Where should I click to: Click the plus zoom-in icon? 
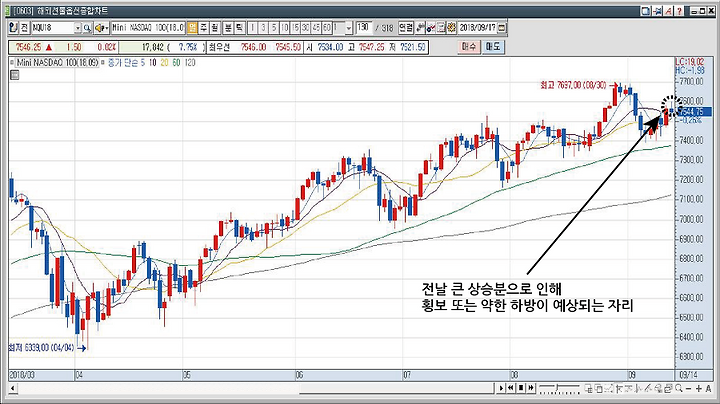pos(698,389)
